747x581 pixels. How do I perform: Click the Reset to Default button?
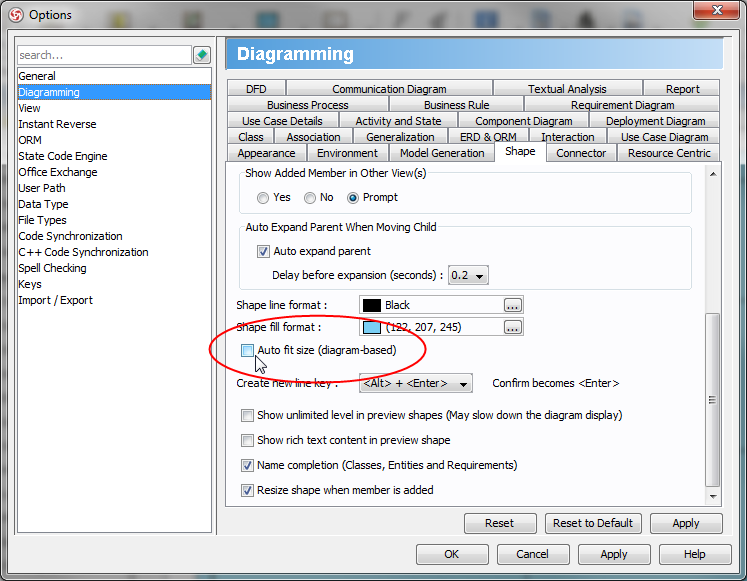point(593,523)
